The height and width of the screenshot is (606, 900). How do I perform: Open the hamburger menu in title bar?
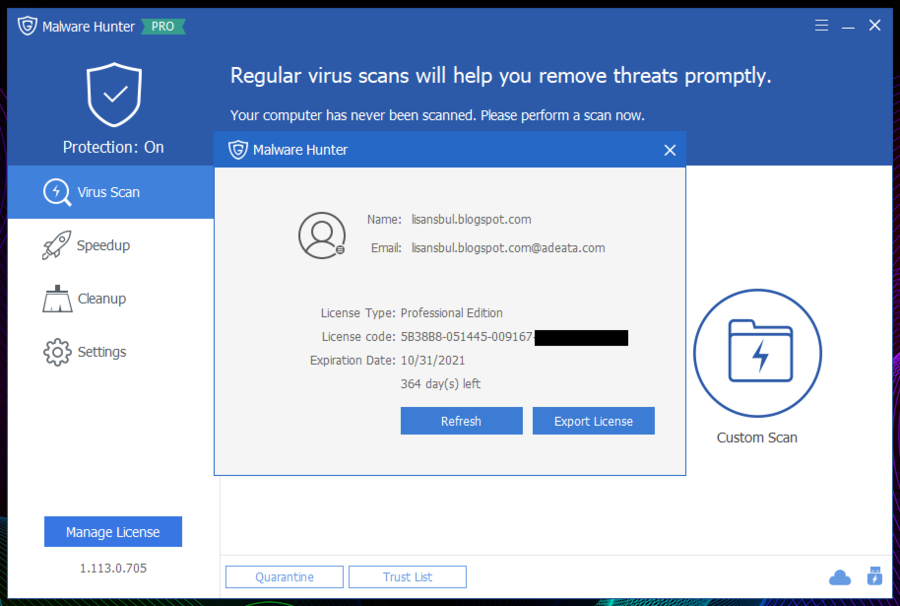click(x=821, y=25)
